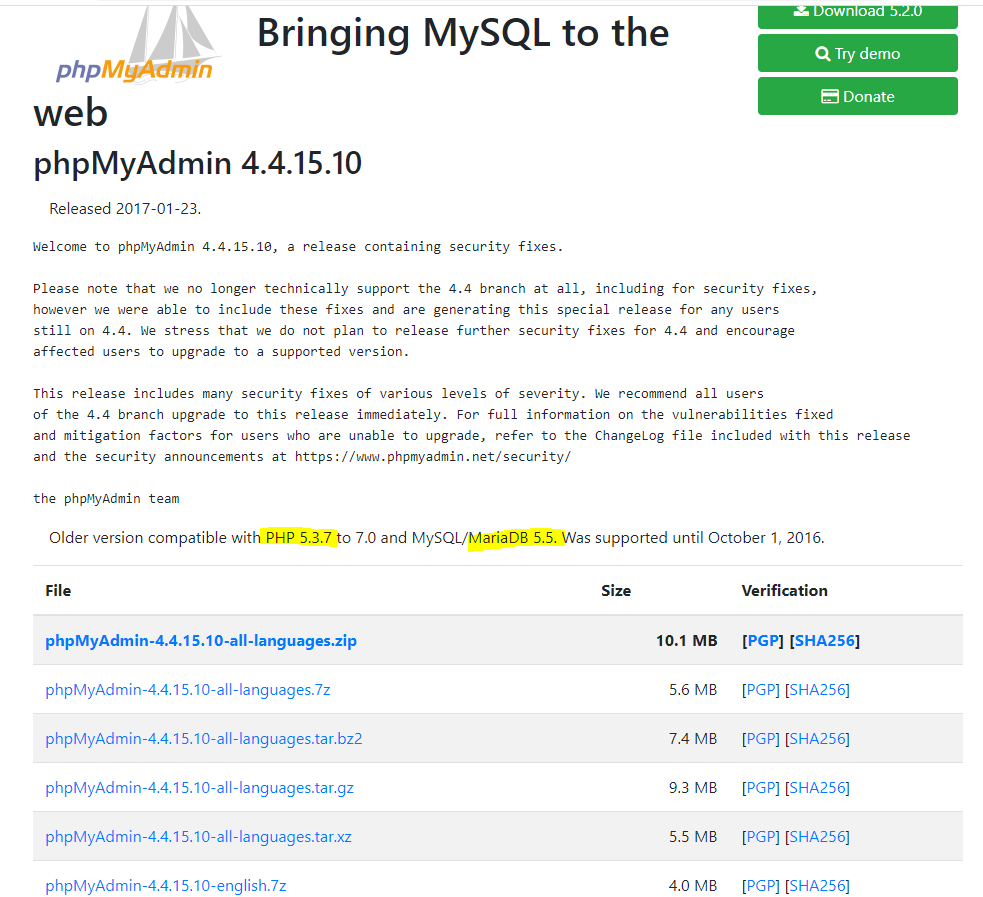The height and width of the screenshot is (897, 983).
Task: Open SHA256 checksum for english.7z
Action: pos(817,885)
